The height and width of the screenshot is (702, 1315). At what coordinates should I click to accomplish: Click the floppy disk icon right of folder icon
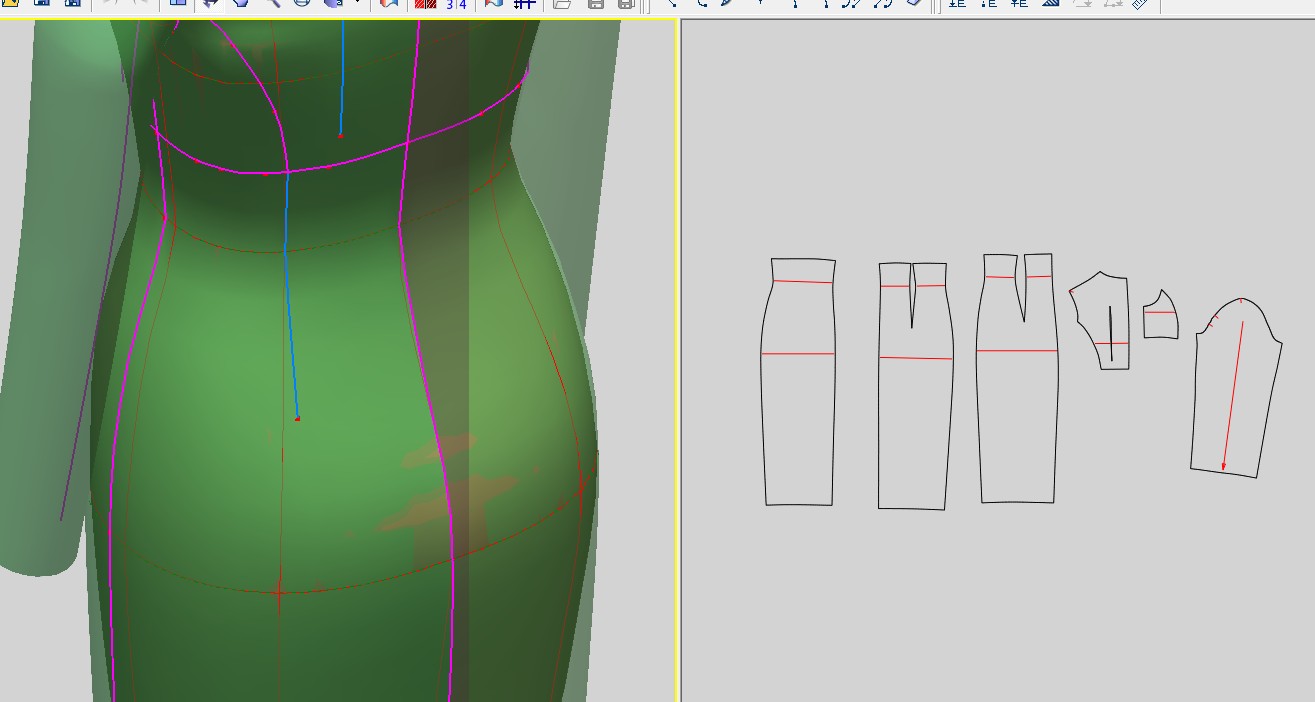tap(595, 4)
